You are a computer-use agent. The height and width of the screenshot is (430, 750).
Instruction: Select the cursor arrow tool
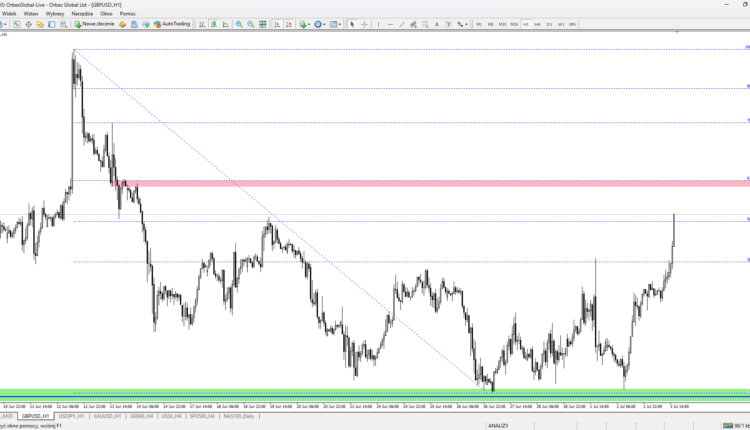coord(352,24)
